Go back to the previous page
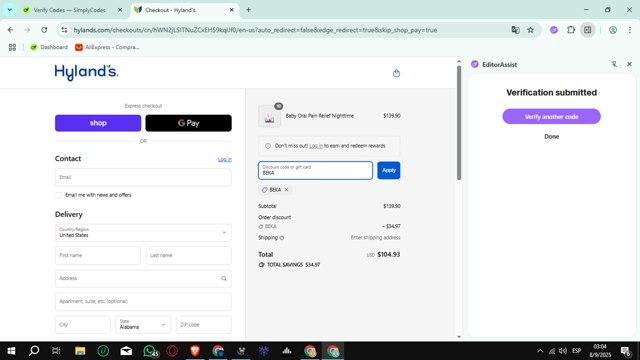This screenshot has width=640, height=360. coord(11,30)
